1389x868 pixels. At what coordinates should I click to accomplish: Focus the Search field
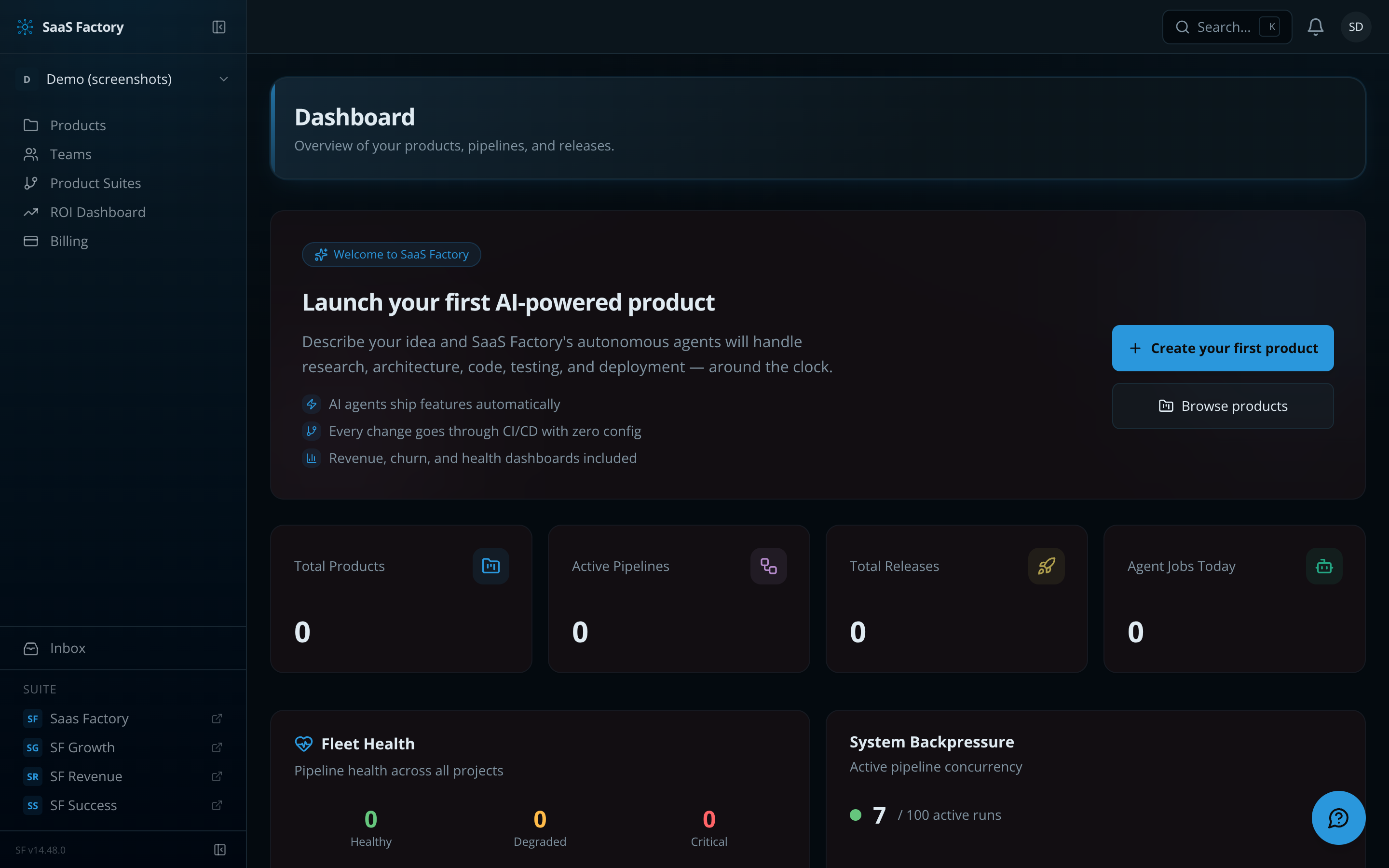coord(1227,27)
